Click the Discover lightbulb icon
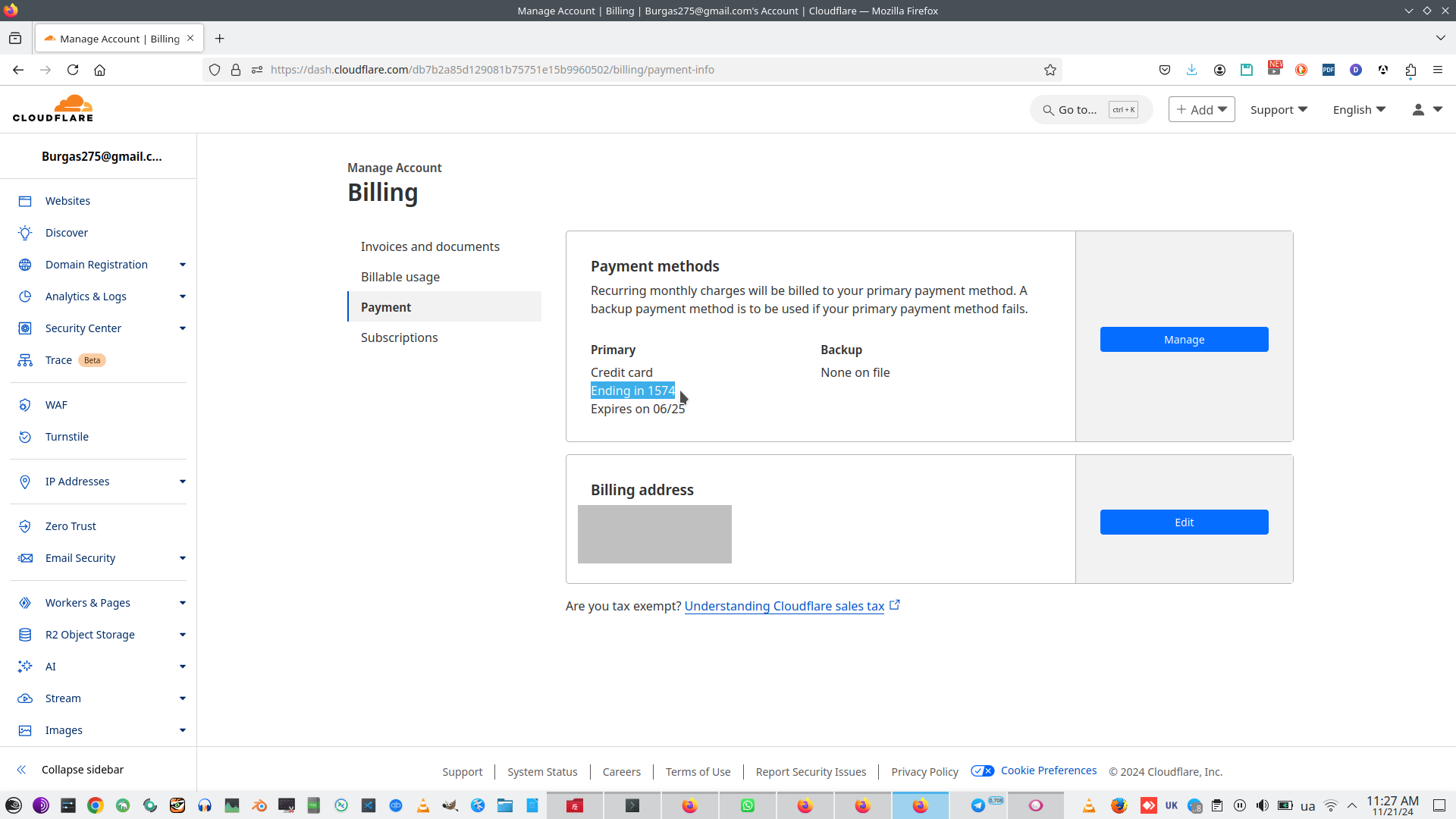The image size is (1456, 819). [25, 233]
